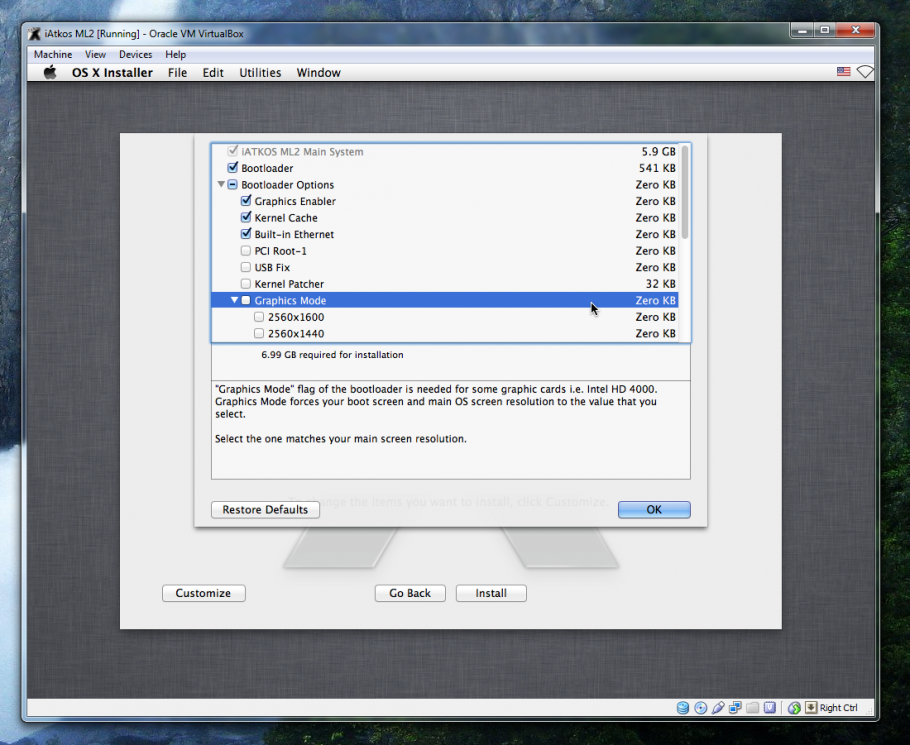Click the shared folders status icon
Image resolution: width=910 pixels, height=745 pixels.
click(x=753, y=707)
